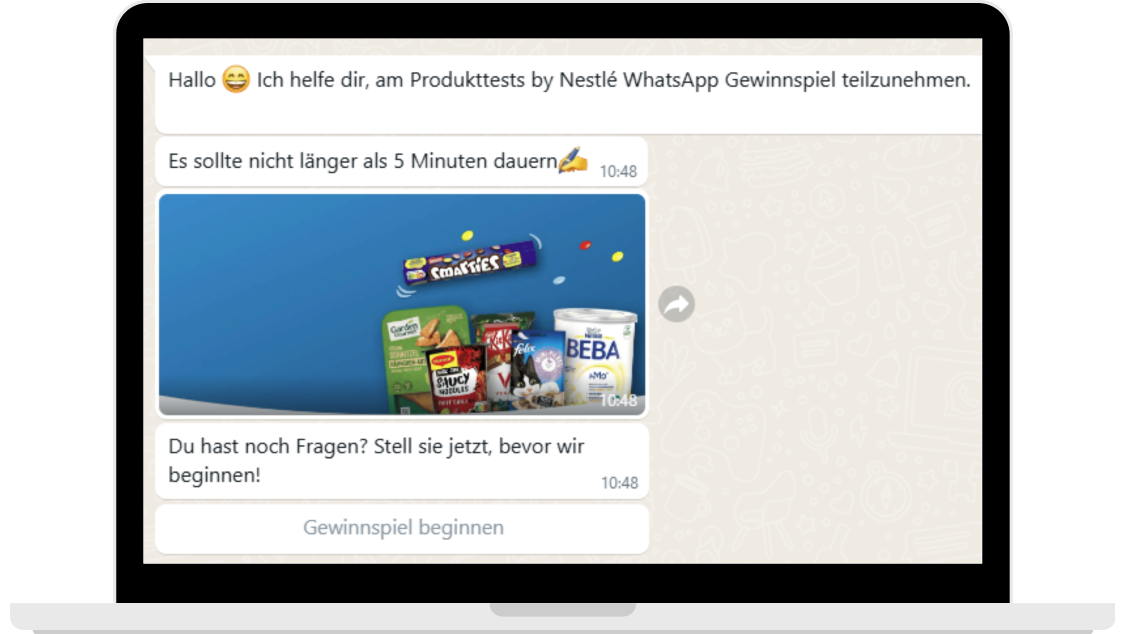
Task: Select the 'Es sollte nicht länger als 5 Minuten' message
Action: (x=402, y=162)
